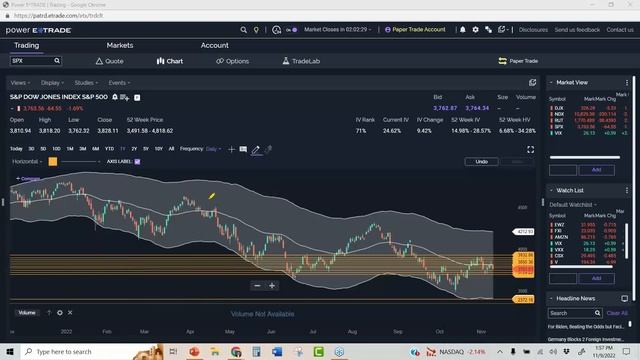Open the settings gear in top bar

pyautogui.click(x=476, y=30)
